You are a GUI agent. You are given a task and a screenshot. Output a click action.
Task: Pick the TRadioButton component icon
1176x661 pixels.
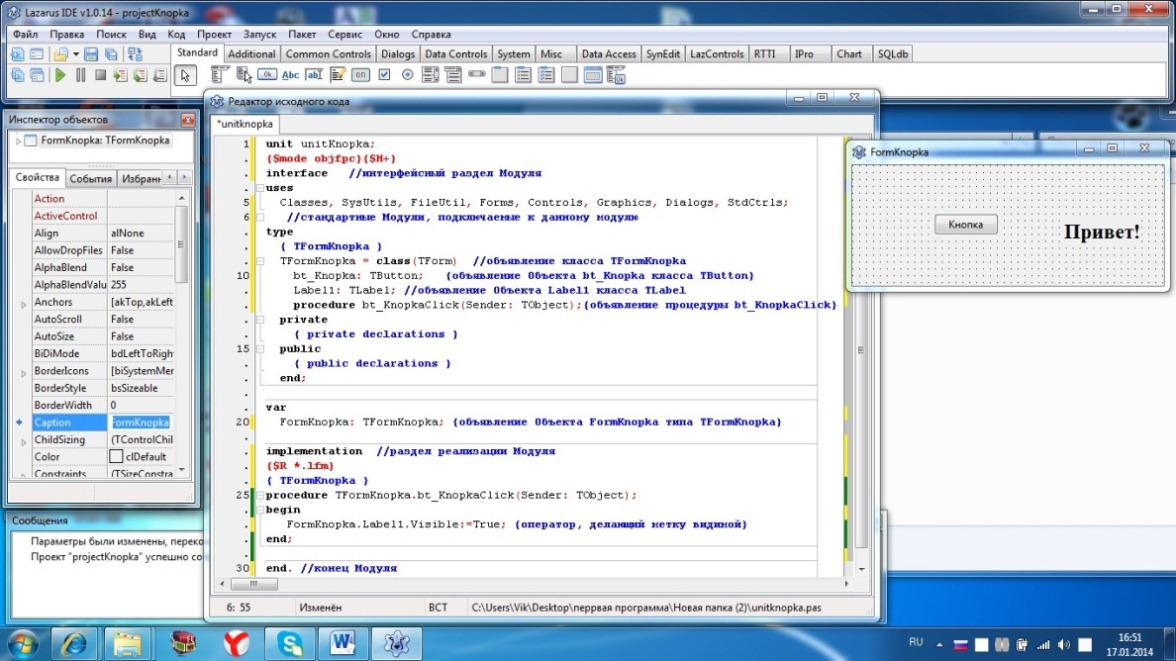coord(407,75)
